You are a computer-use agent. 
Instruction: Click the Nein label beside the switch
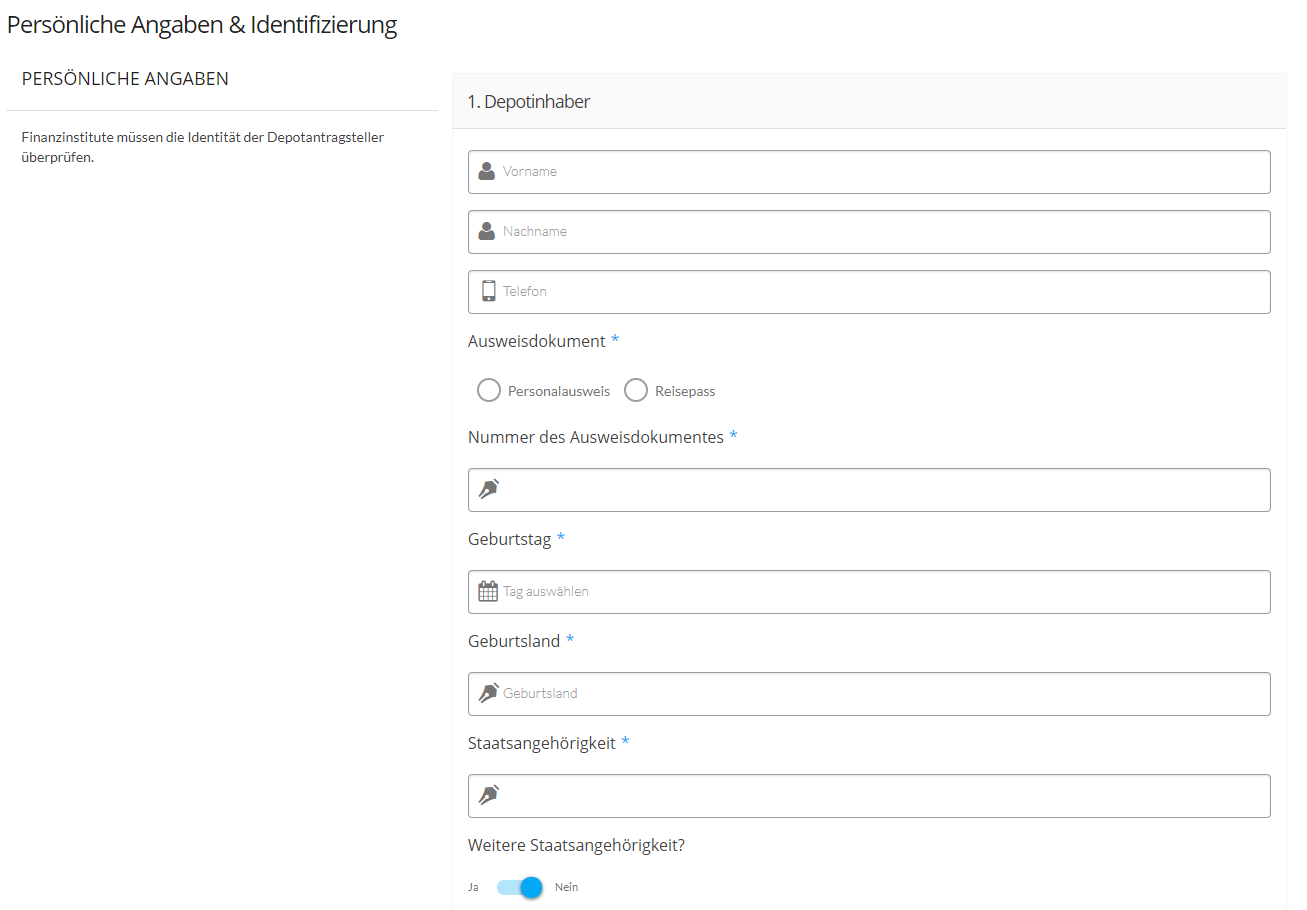(x=566, y=887)
